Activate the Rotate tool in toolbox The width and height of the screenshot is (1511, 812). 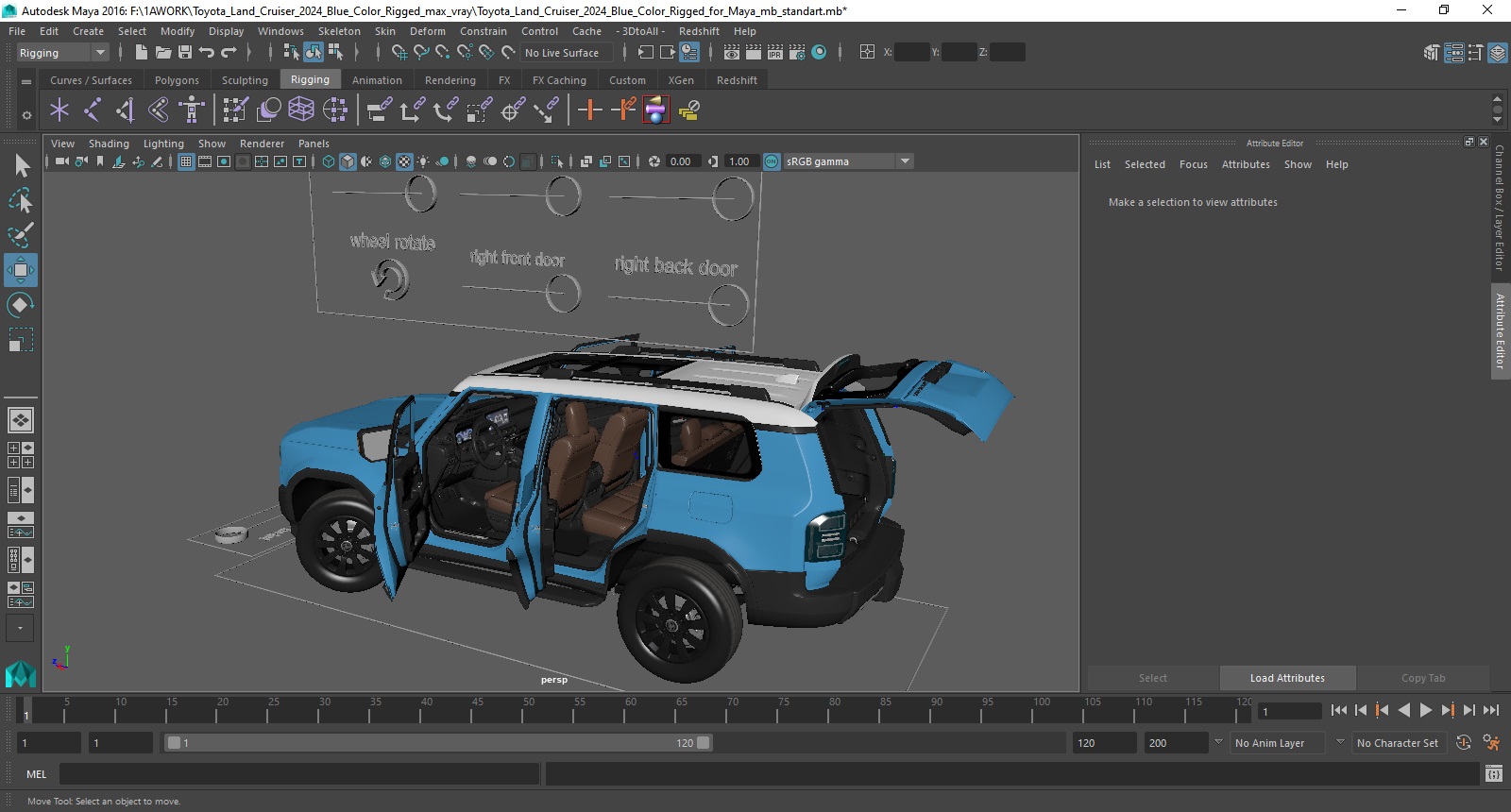tap(21, 305)
